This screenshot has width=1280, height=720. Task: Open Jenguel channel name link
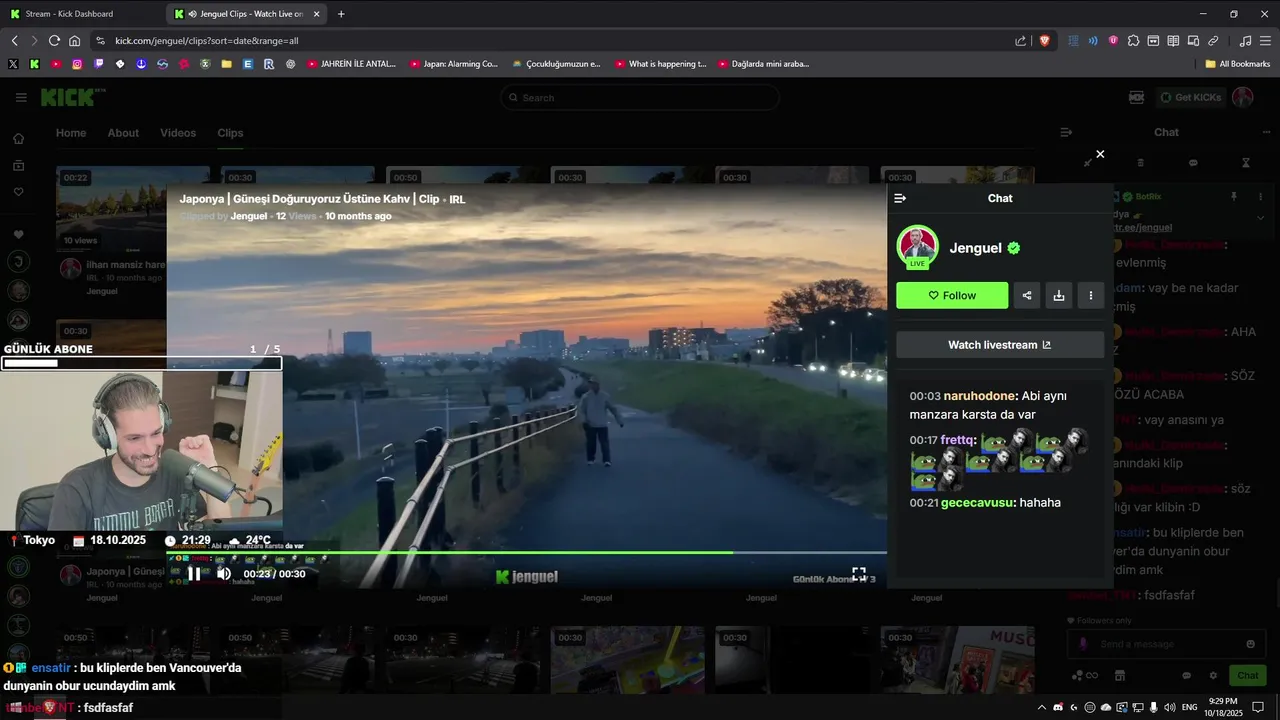click(x=976, y=248)
